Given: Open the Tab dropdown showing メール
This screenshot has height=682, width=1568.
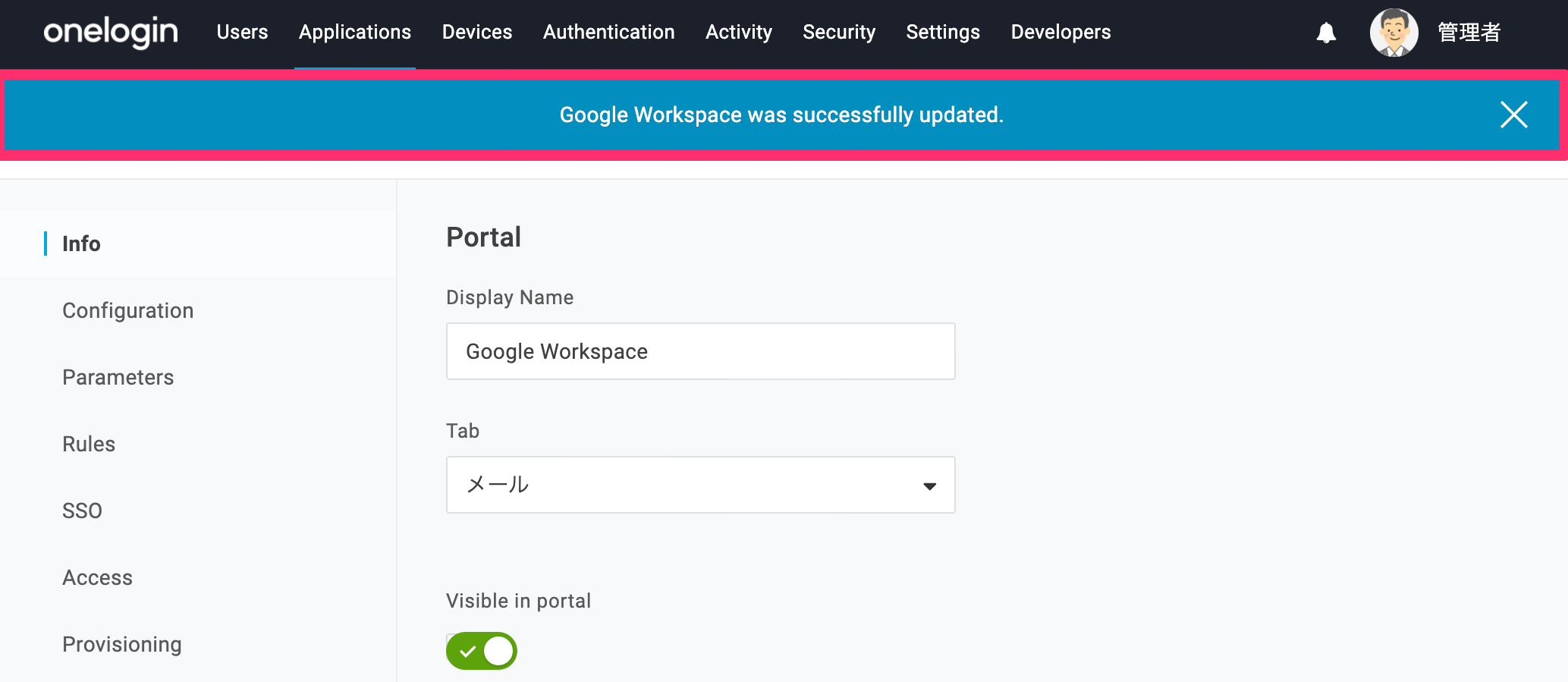Looking at the screenshot, I should coord(700,485).
